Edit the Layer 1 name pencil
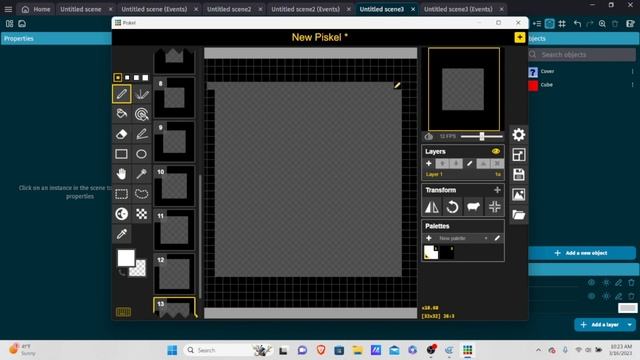640x360 pixels. click(x=469, y=164)
